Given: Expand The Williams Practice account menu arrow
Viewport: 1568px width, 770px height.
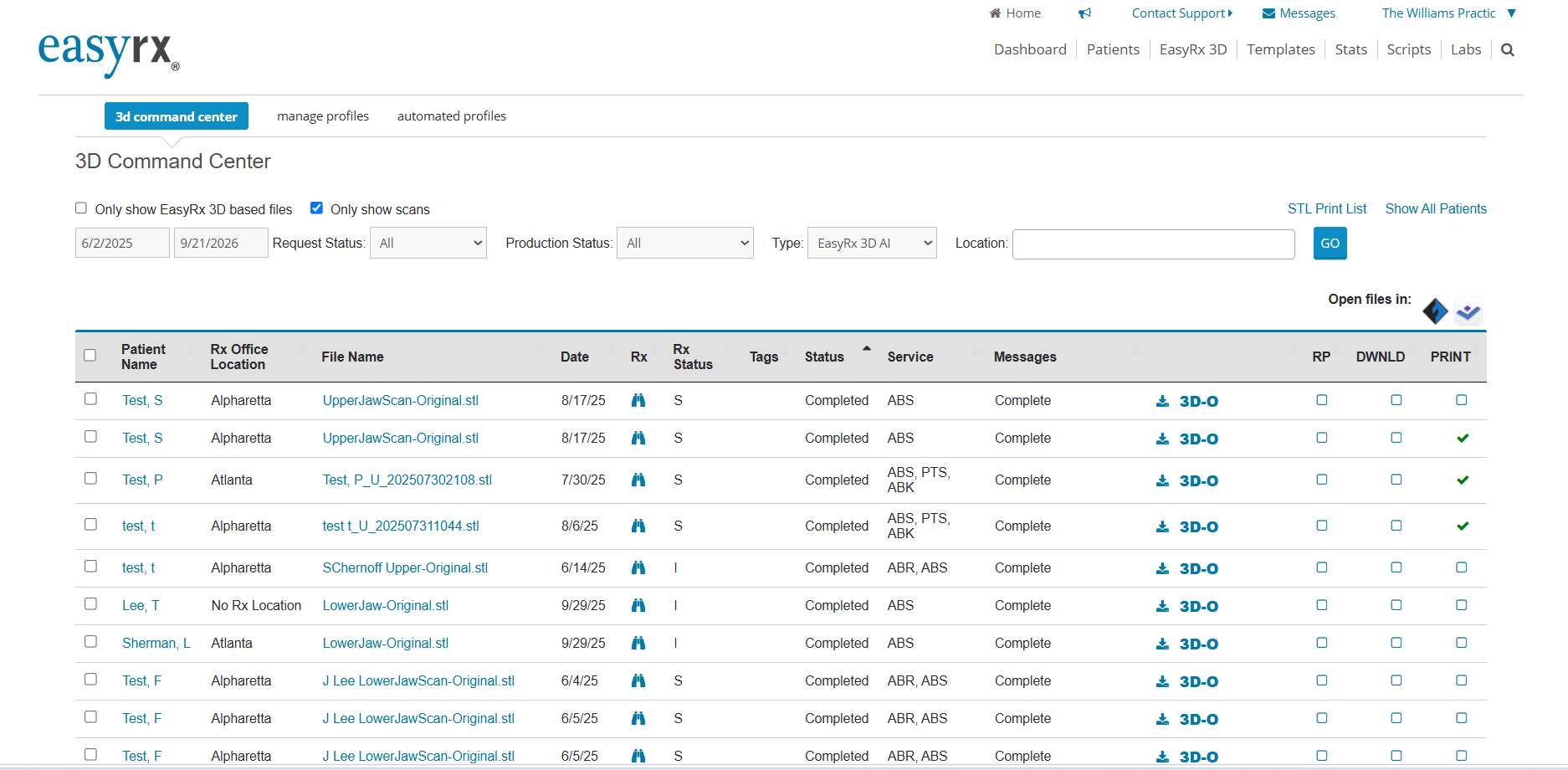Looking at the screenshot, I should click(x=1512, y=13).
